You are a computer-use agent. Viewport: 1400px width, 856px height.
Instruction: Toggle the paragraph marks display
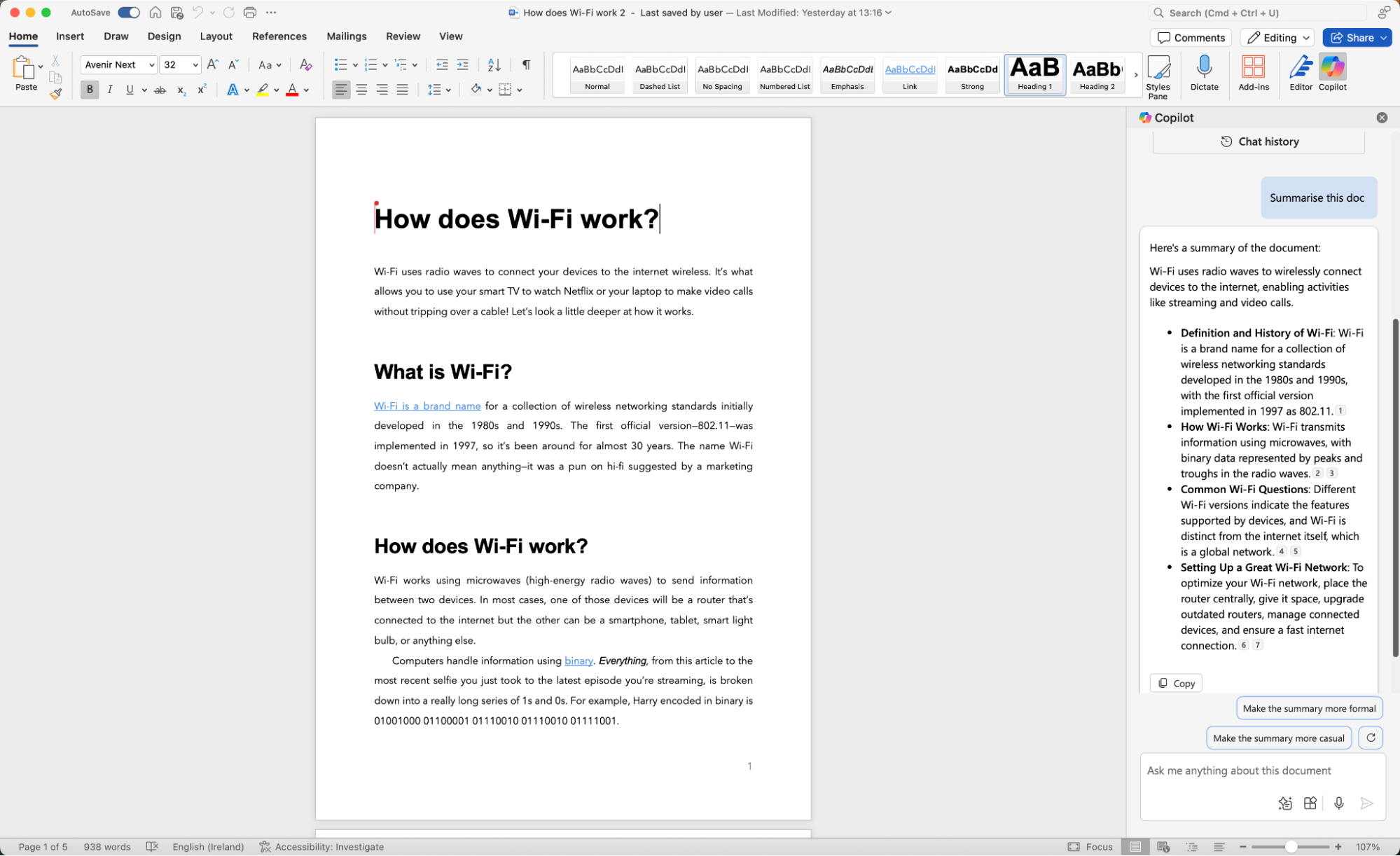coord(526,64)
